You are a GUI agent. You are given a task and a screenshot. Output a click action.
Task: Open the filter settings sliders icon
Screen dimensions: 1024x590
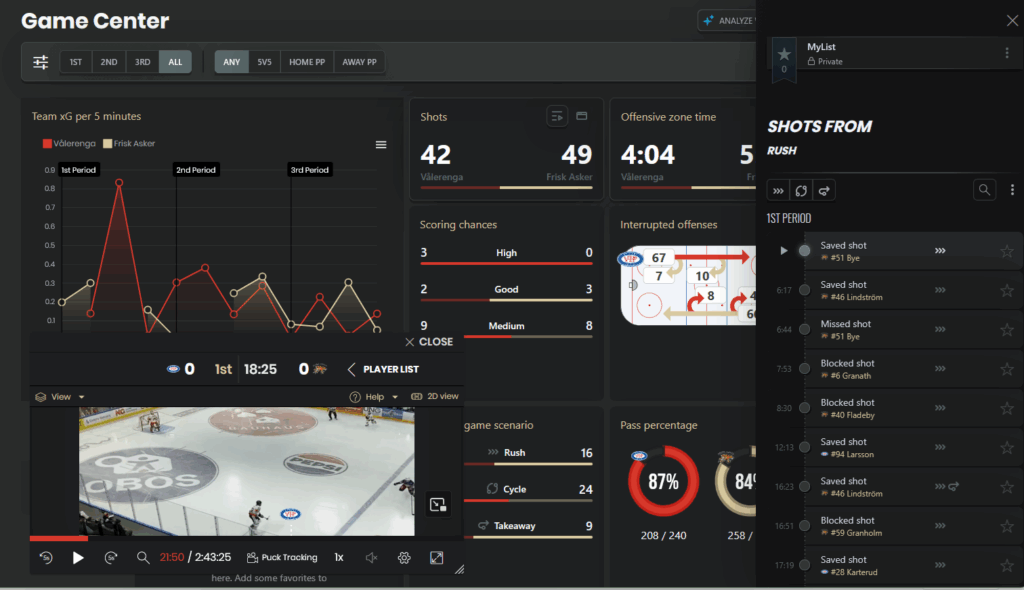coord(40,62)
